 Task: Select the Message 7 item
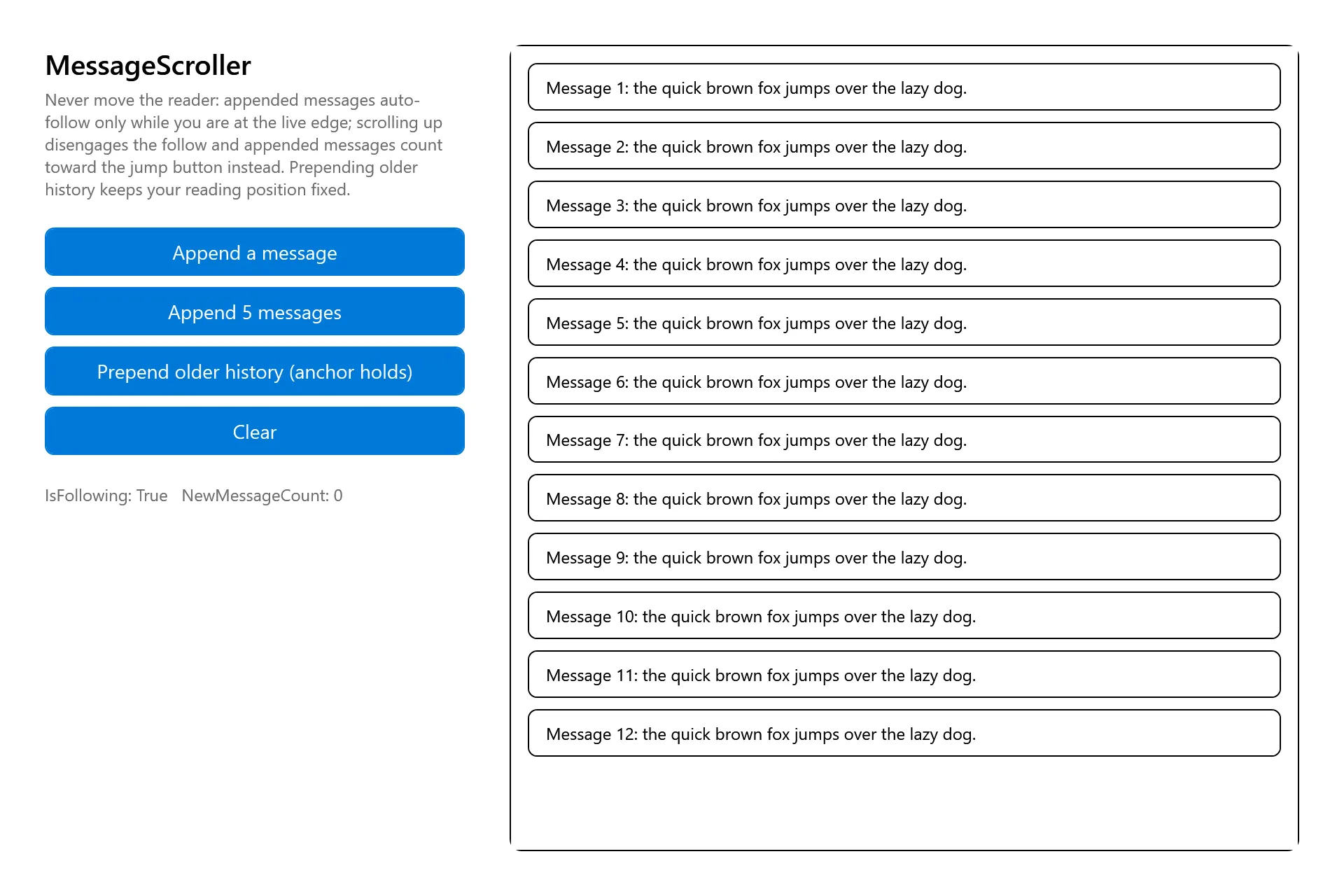tap(904, 440)
